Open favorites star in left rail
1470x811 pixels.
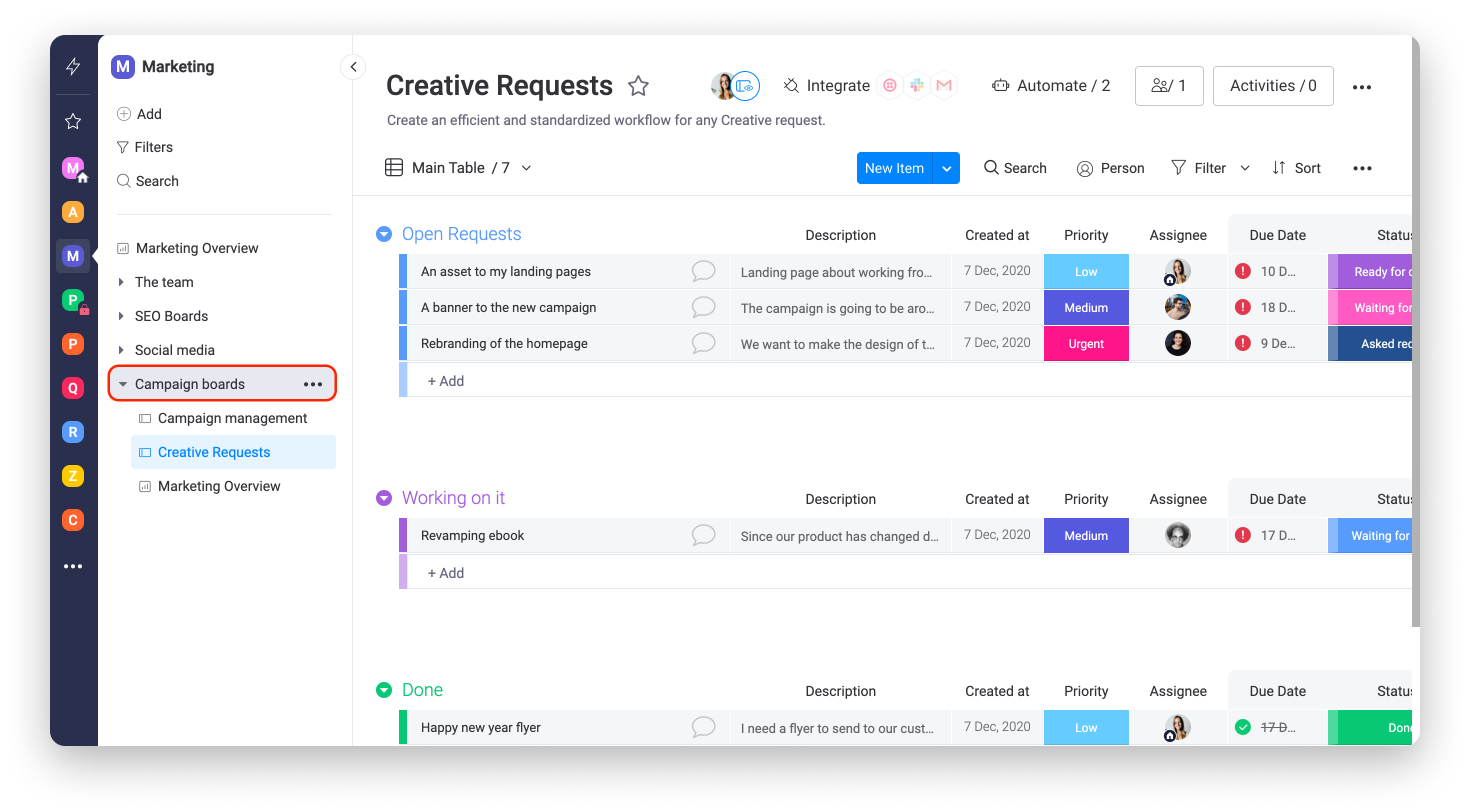pyautogui.click(x=73, y=121)
